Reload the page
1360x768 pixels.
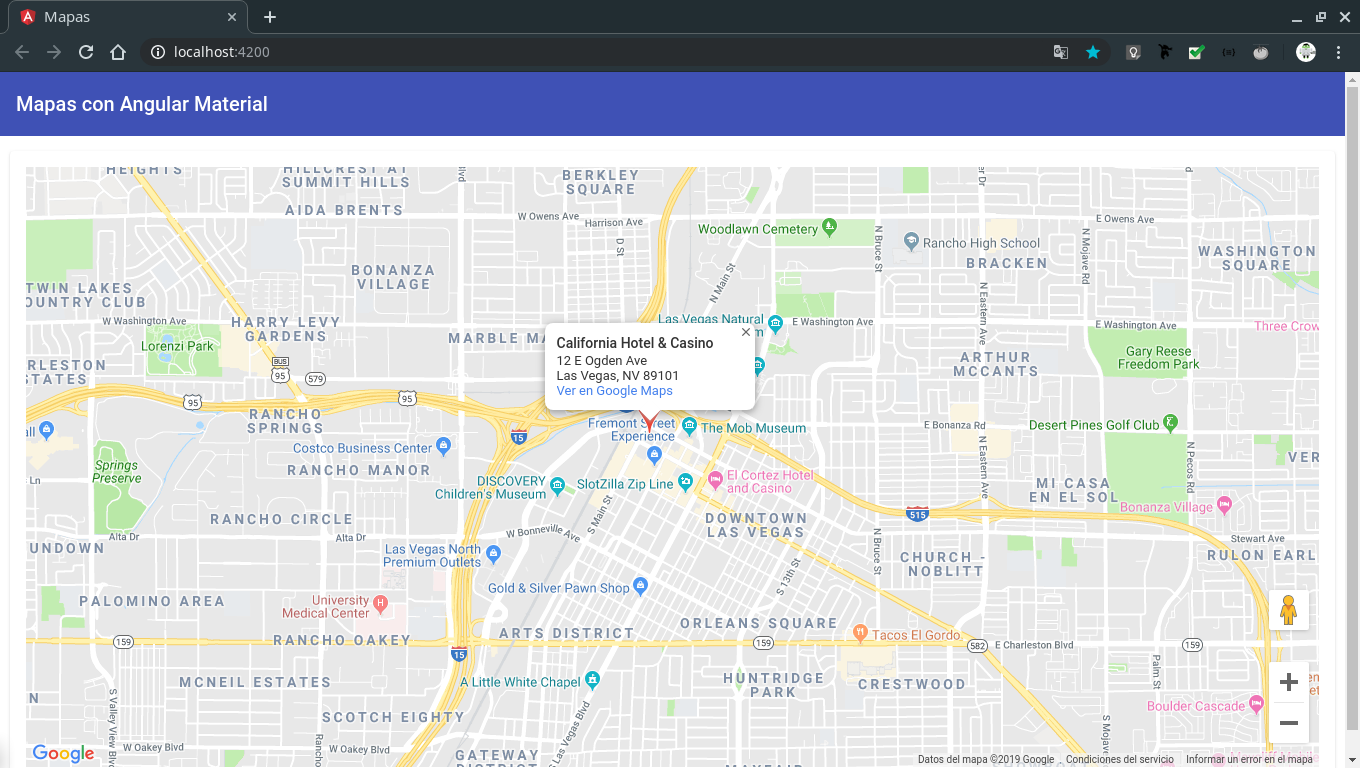click(x=86, y=52)
